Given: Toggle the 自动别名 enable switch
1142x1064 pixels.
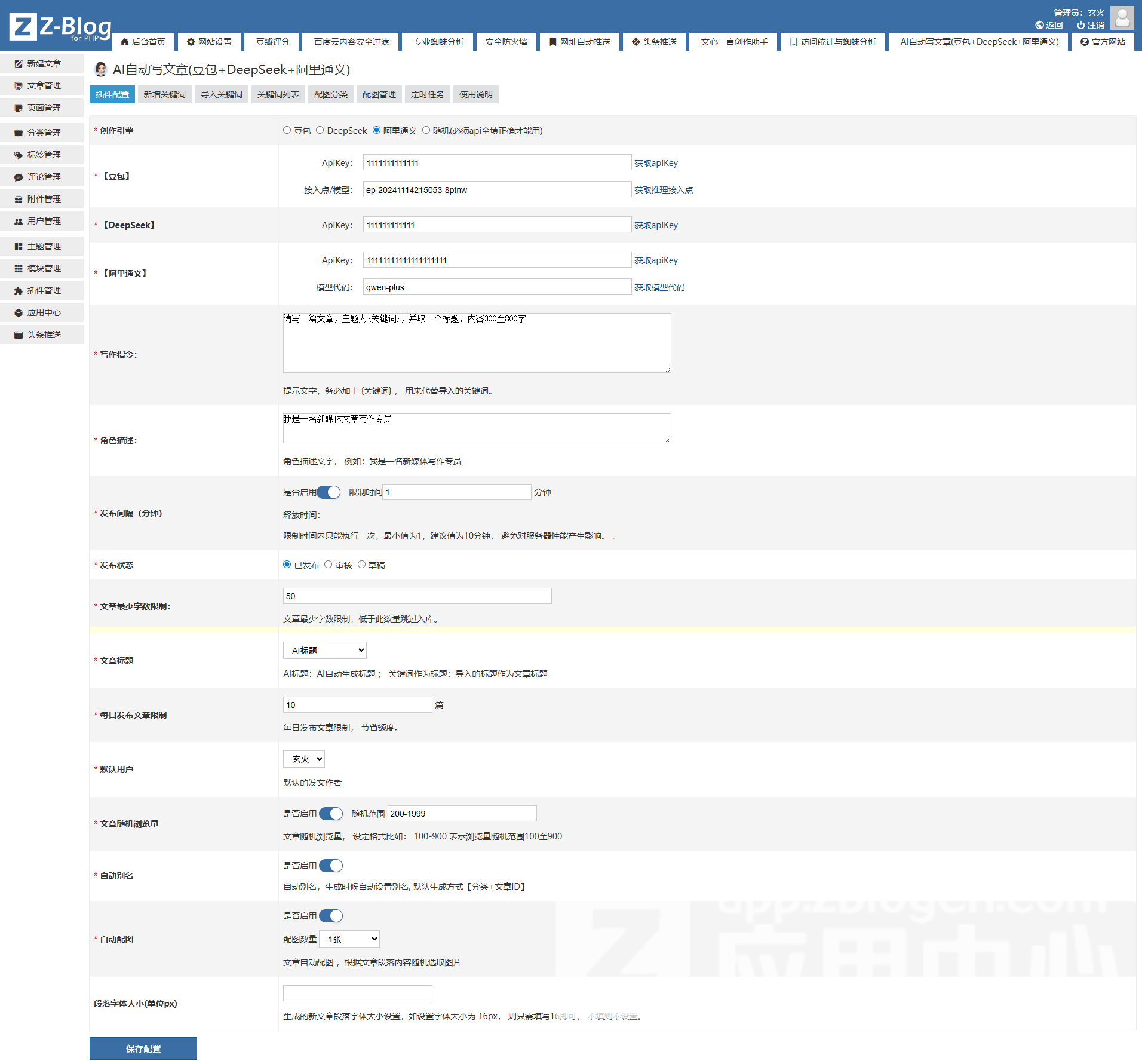Looking at the screenshot, I should [x=331, y=866].
